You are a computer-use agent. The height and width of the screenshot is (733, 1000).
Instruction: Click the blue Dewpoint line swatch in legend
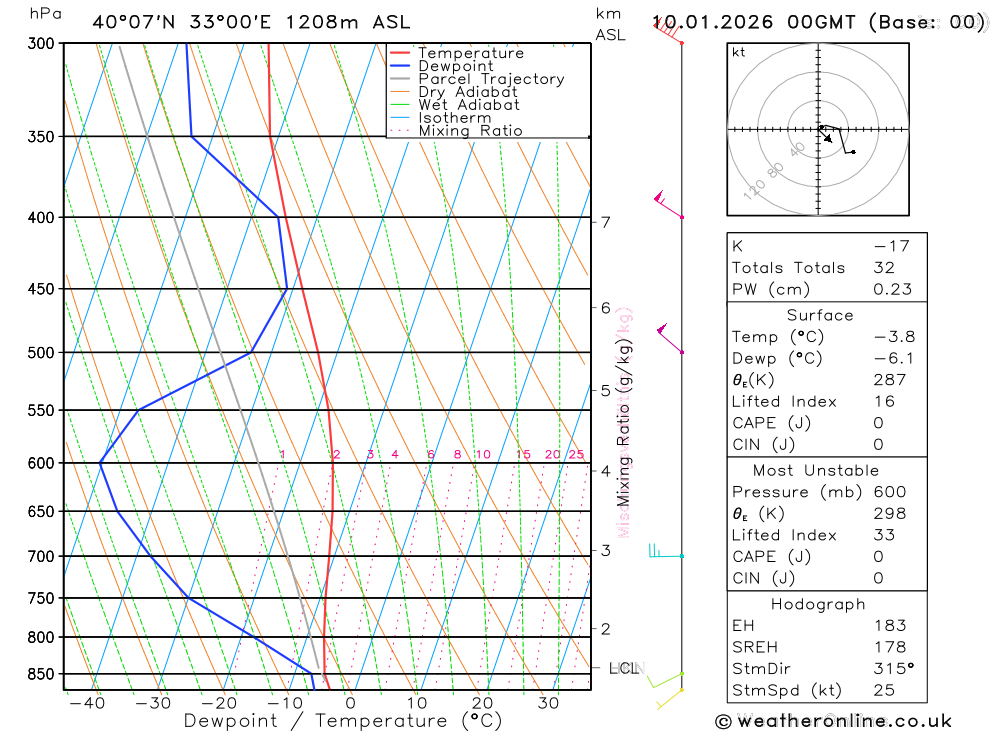(399, 66)
